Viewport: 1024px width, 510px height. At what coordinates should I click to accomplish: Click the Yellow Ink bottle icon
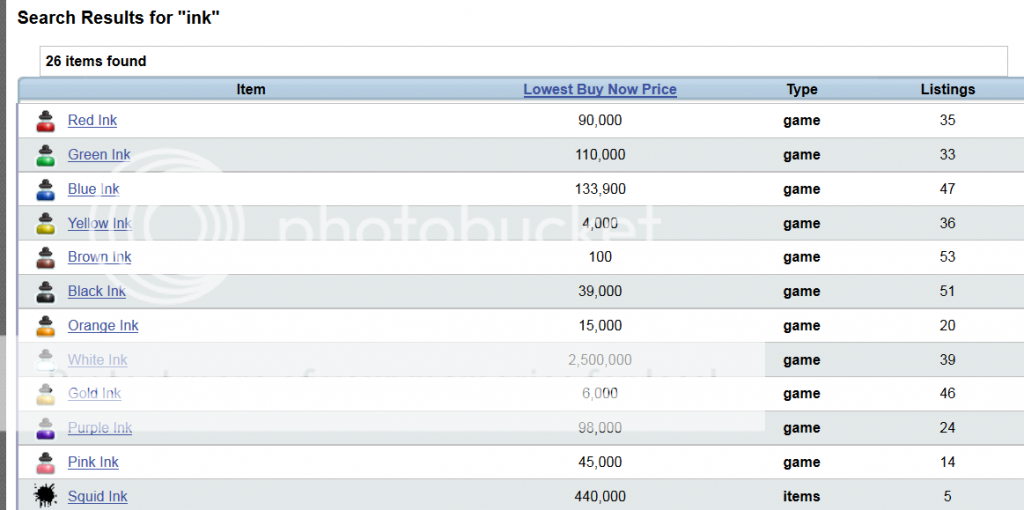[45, 223]
